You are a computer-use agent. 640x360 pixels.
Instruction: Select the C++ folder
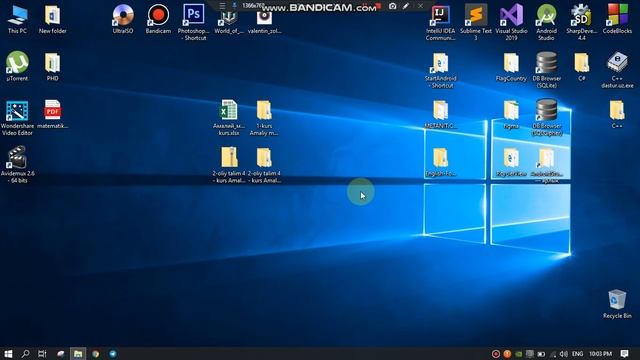617,114
